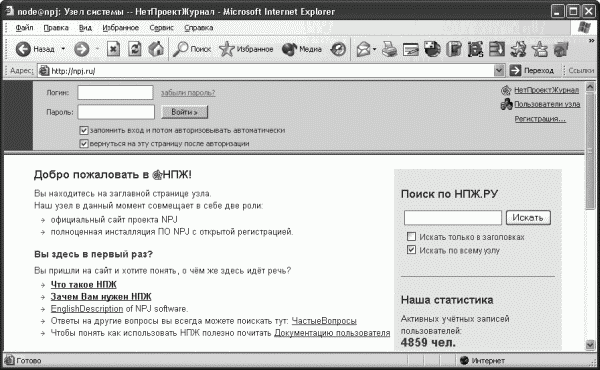Open the address bar dropdown list

[x=499, y=70]
